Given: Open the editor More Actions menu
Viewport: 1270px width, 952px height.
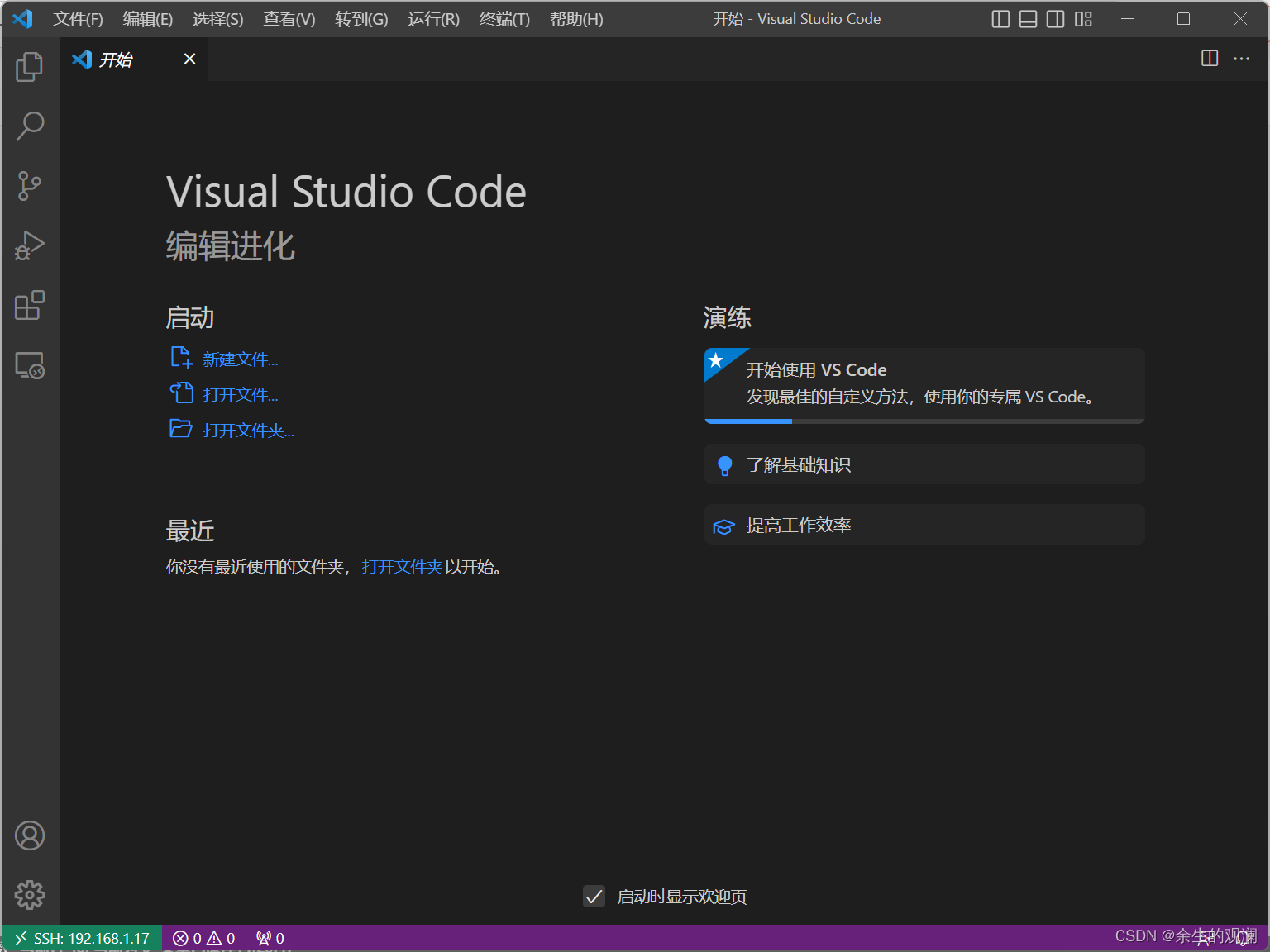Looking at the screenshot, I should (1241, 58).
